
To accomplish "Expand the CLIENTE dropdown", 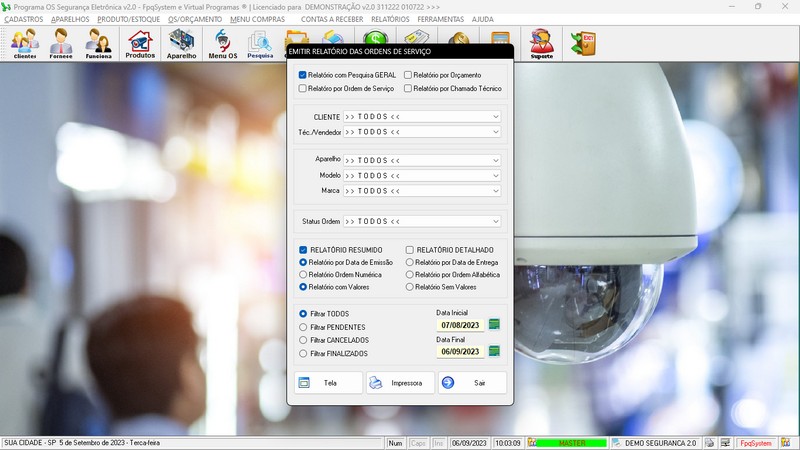I will (495, 117).
